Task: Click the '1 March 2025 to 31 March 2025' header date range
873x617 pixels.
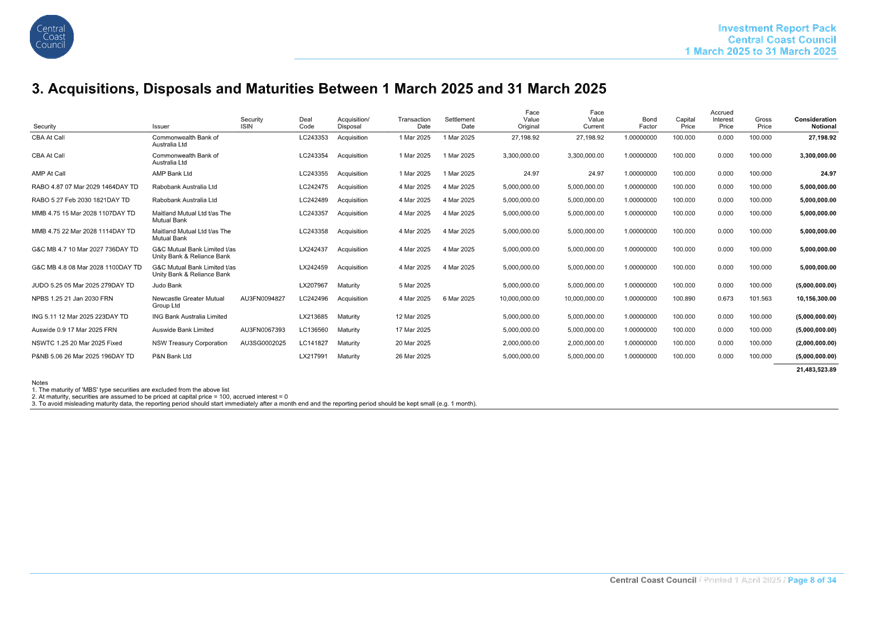Action: 761,51
